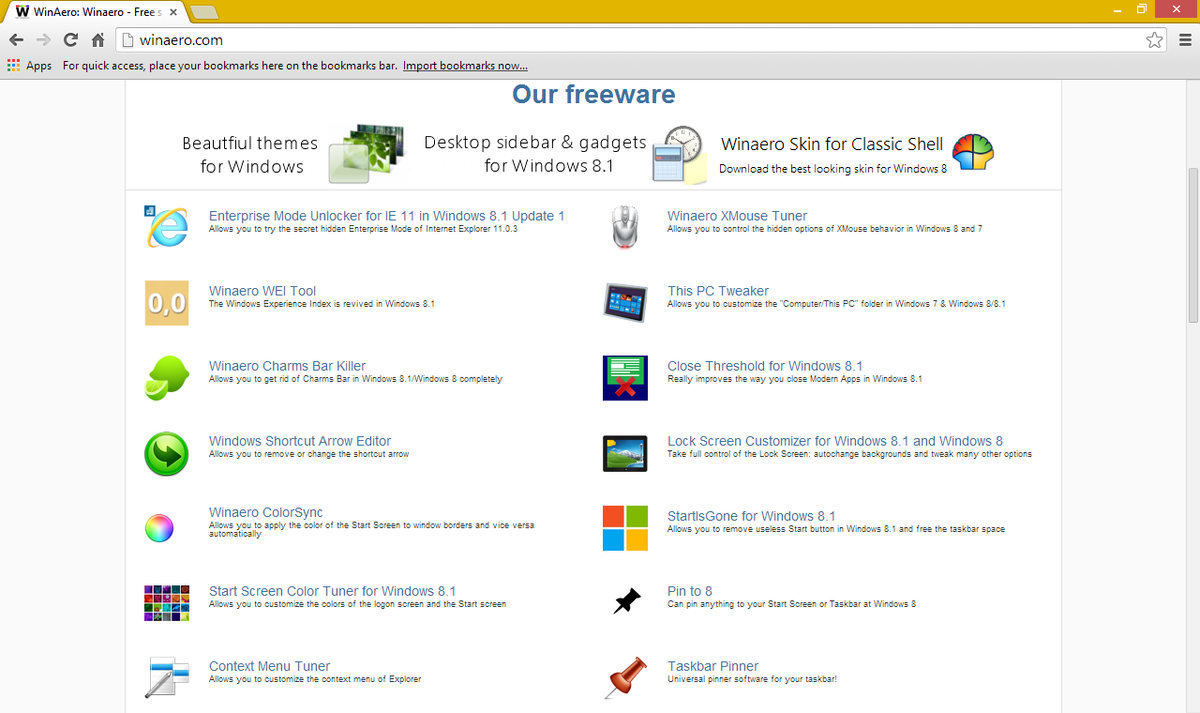
Task: Open Pin to 8 link
Action: (690, 591)
